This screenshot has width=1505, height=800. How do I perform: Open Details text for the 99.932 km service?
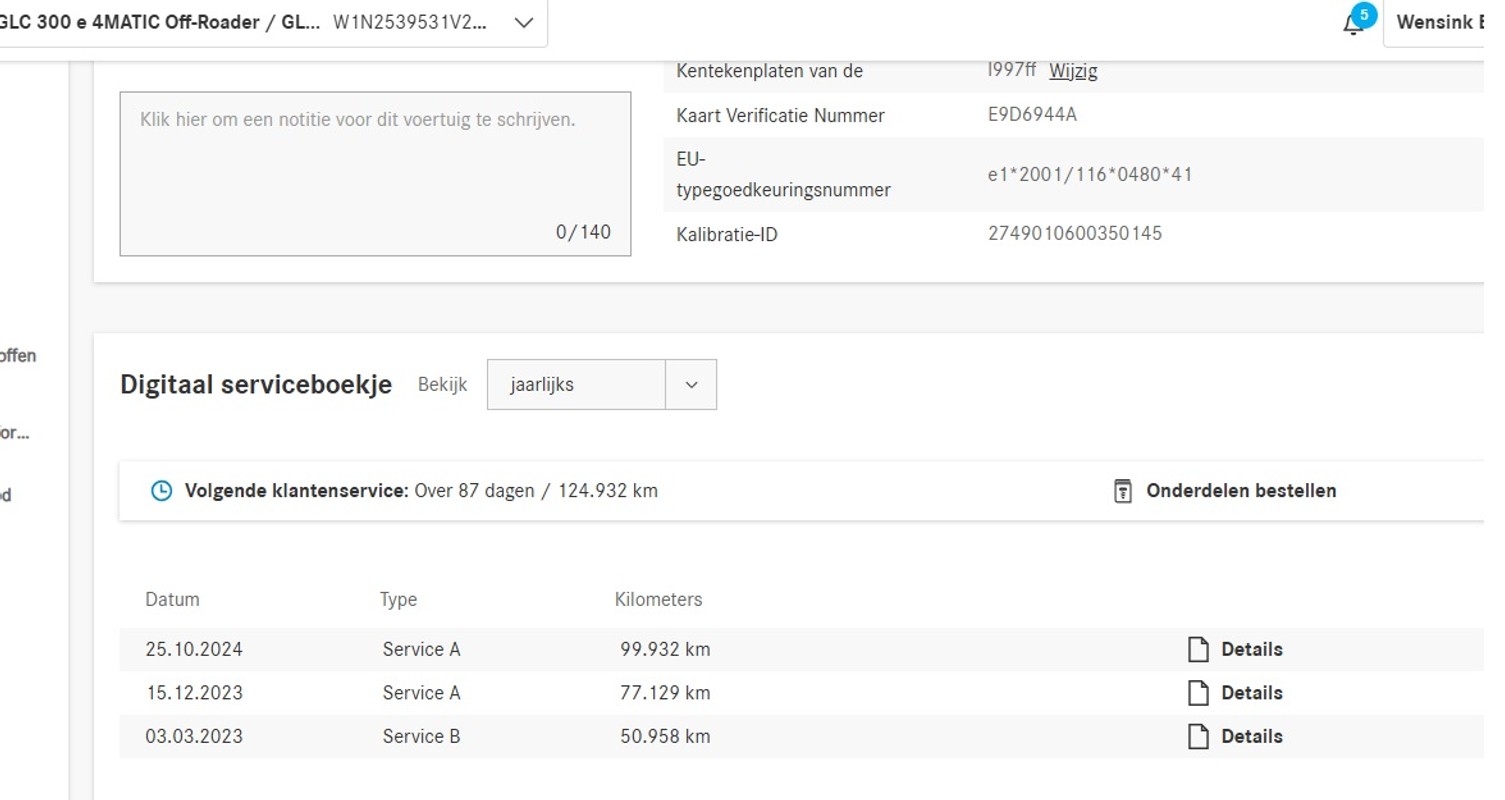click(x=1251, y=649)
